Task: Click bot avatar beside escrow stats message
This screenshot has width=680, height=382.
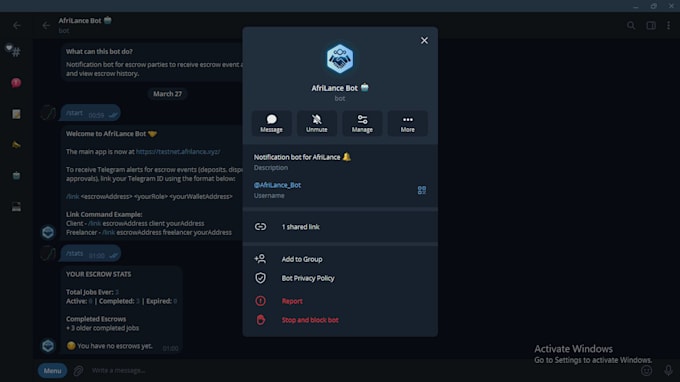Action: tap(48, 346)
